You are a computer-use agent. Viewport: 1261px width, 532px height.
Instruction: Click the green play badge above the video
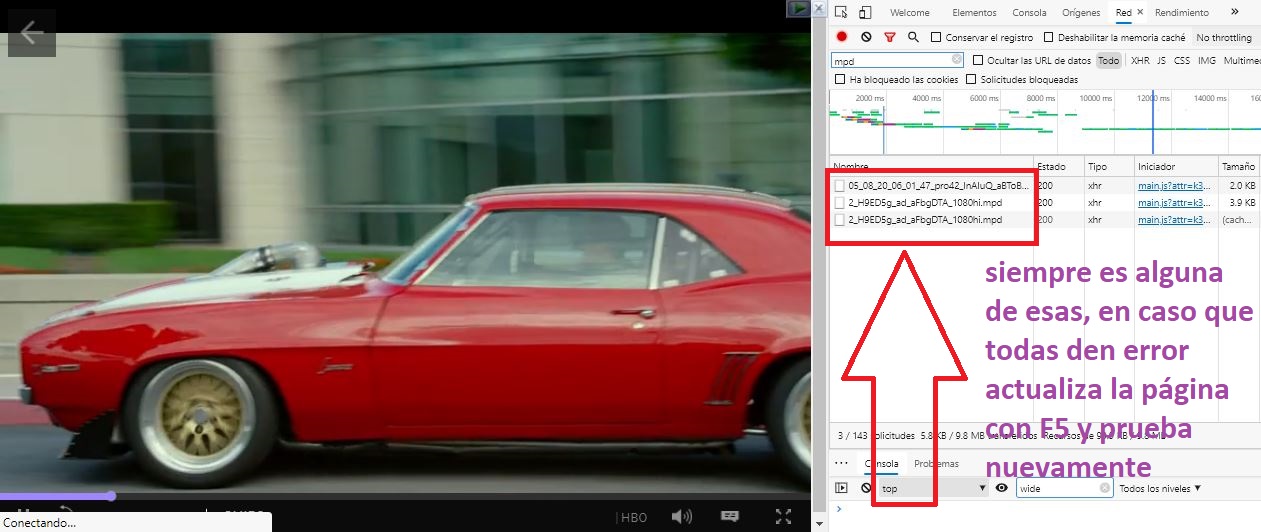[x=800, y=7]
